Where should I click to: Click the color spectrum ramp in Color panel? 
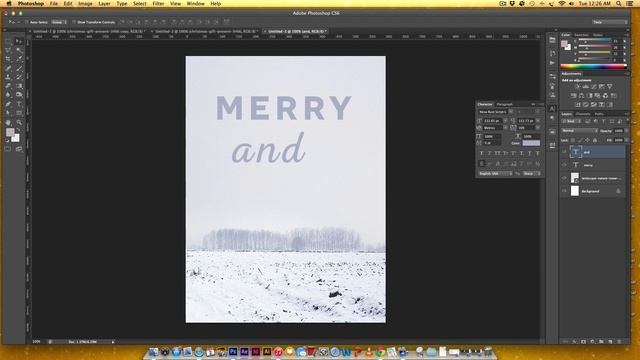click(593, 66)
